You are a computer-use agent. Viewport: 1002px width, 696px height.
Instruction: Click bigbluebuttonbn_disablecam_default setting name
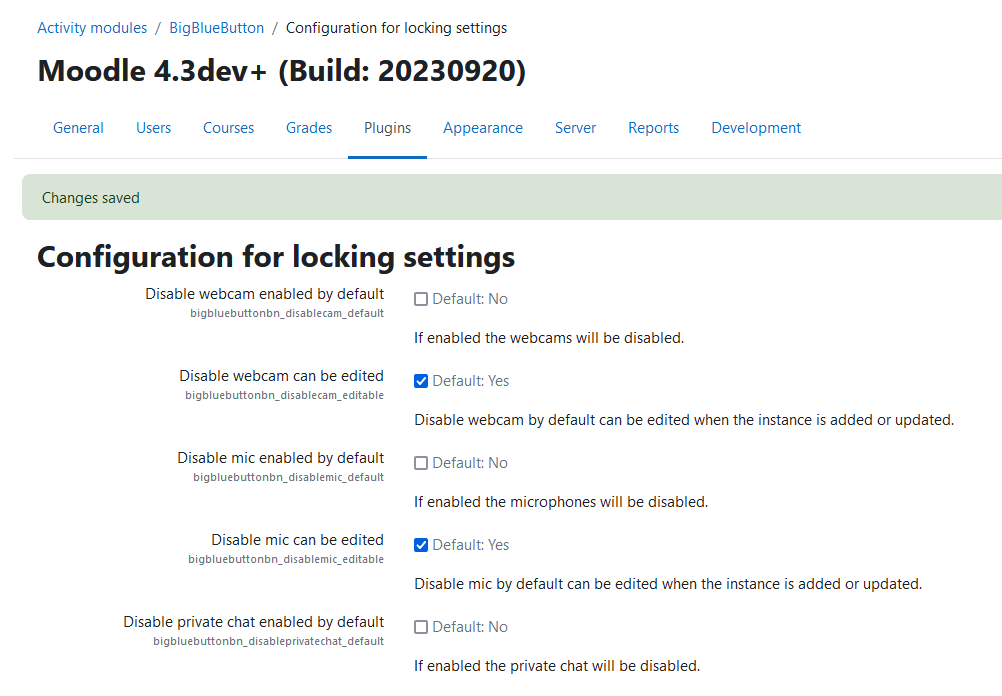coord(287,313)
